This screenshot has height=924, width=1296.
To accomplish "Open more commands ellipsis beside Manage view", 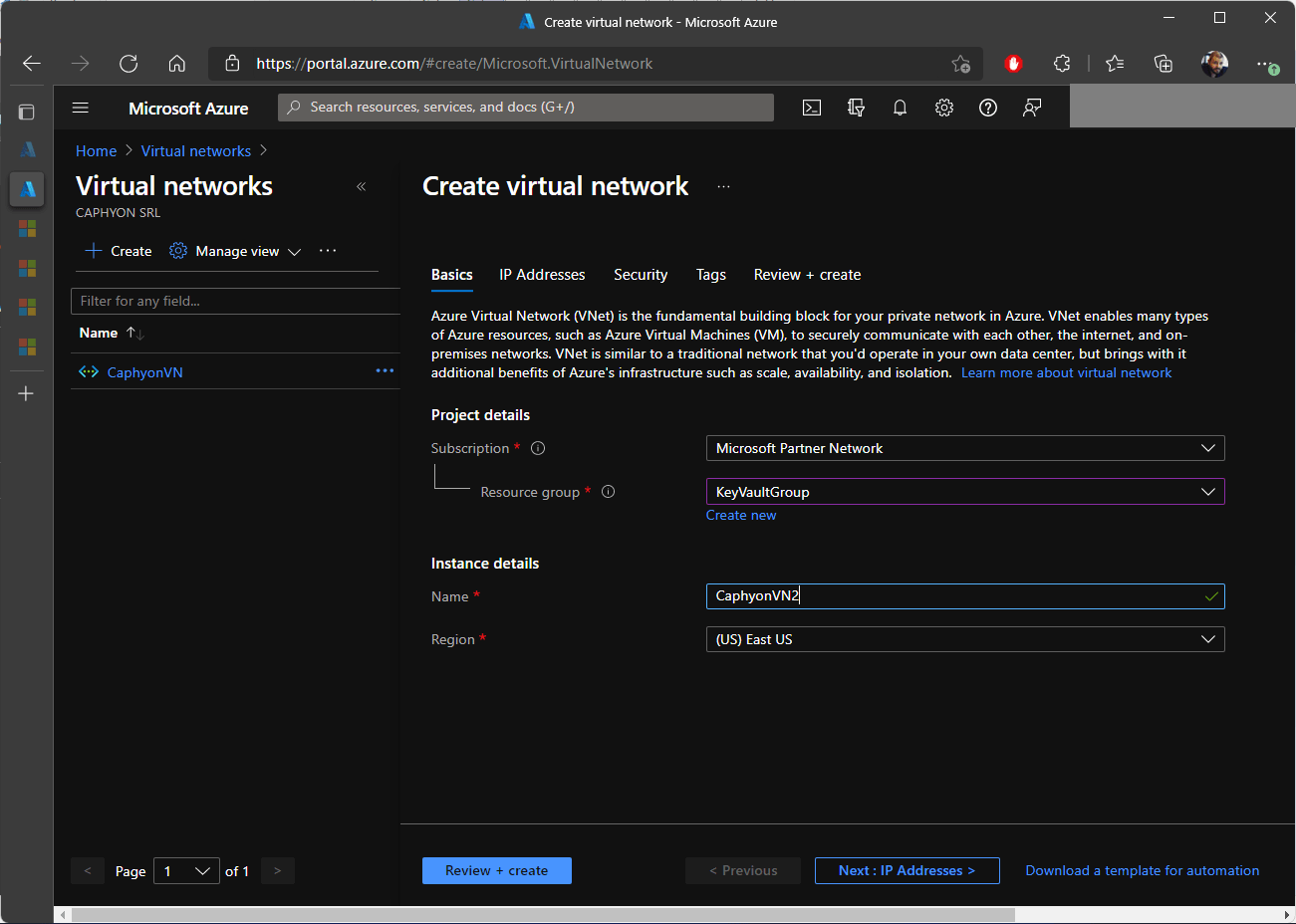I will tap(328, 251).
